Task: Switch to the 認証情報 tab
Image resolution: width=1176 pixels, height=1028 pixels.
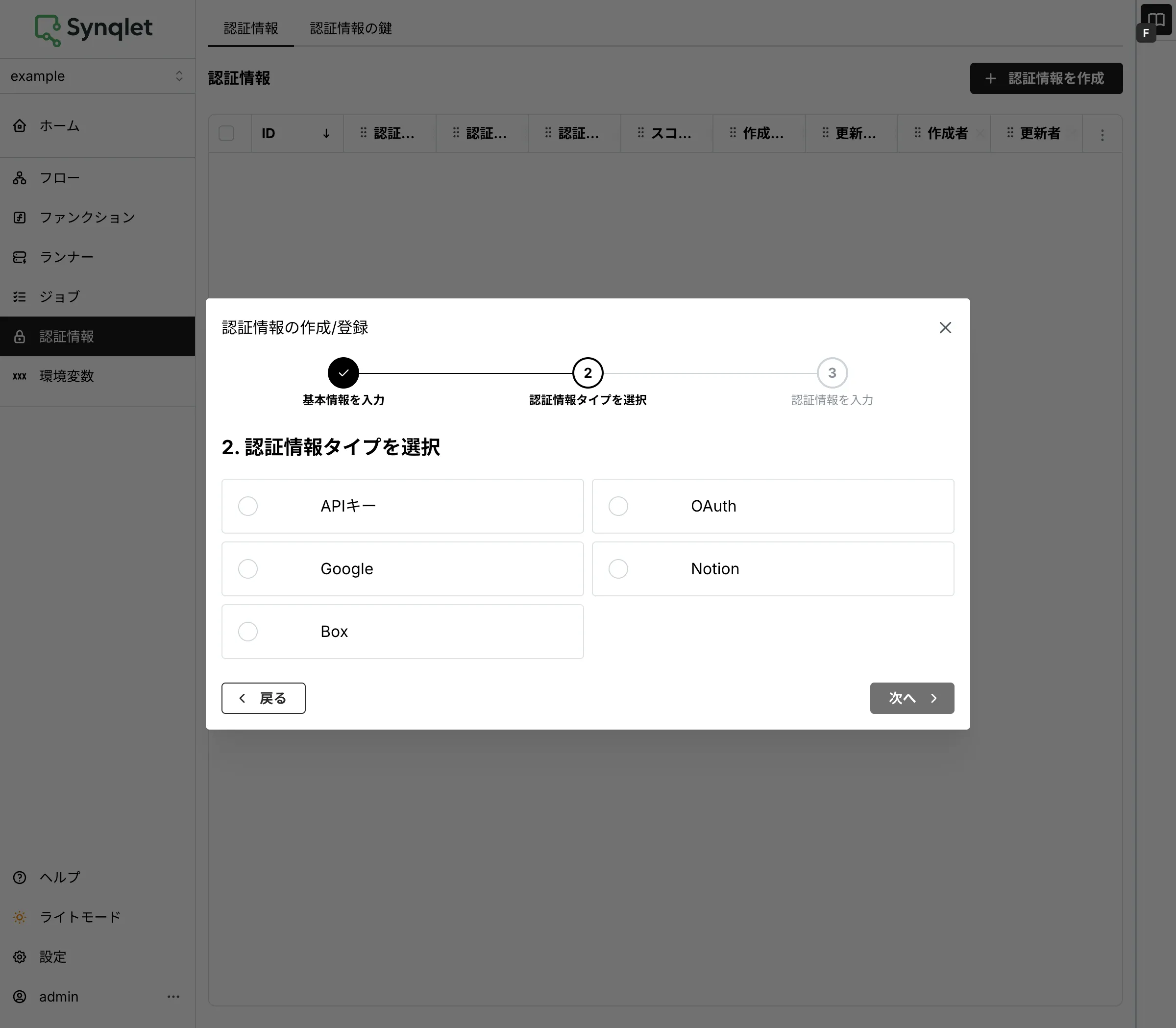Action: click(x=251, y=28)
